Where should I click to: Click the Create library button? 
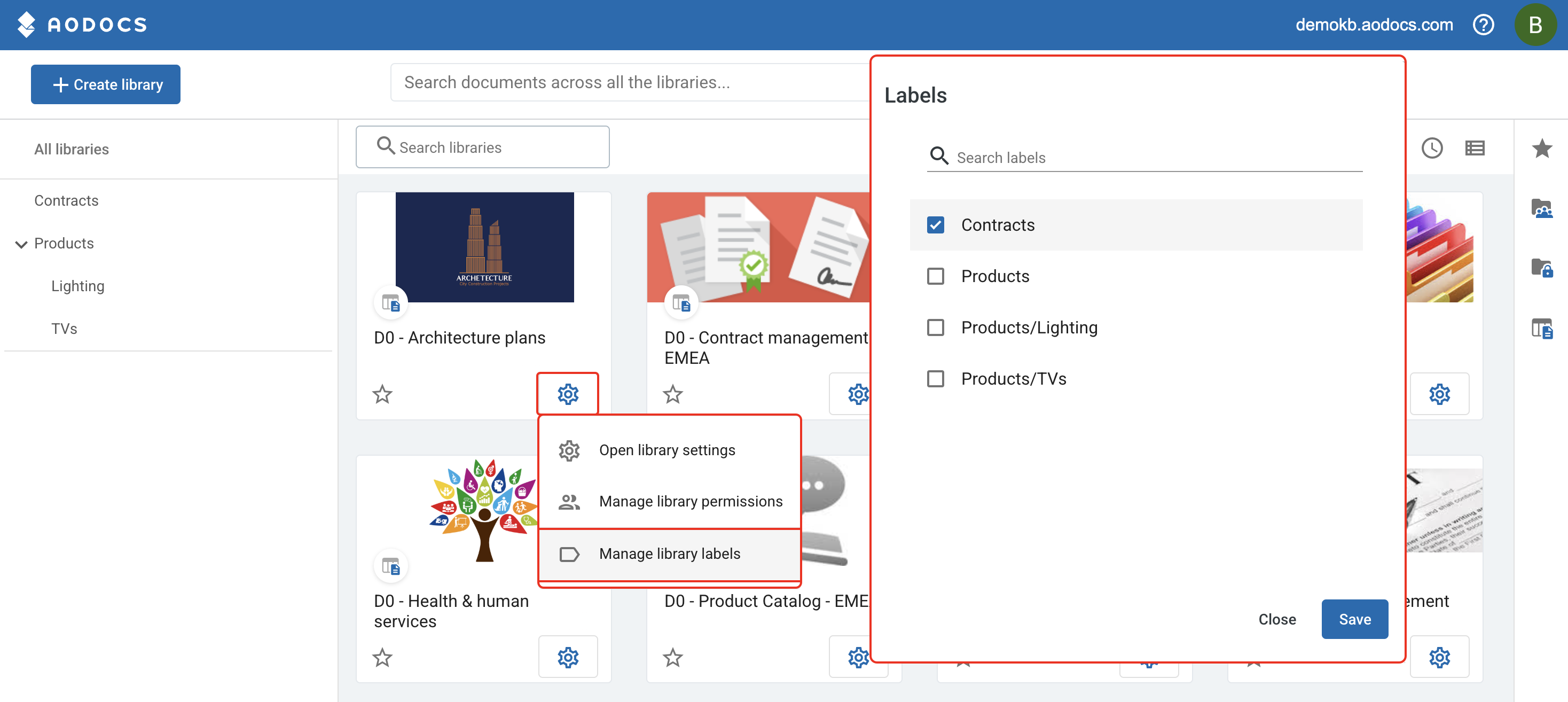[105, 84]
